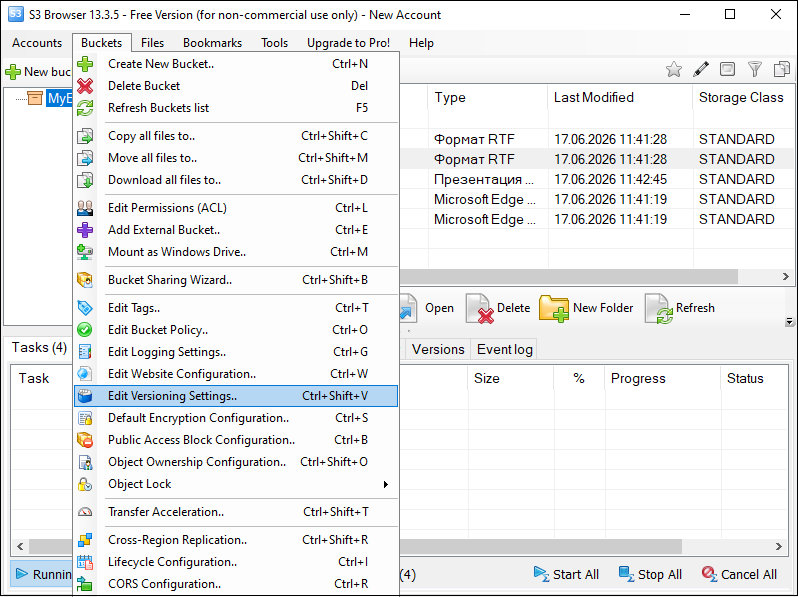Click the Edit Logging Settings icon
Image resolution: width=798 pixels, height=597 pixels.
85,352
